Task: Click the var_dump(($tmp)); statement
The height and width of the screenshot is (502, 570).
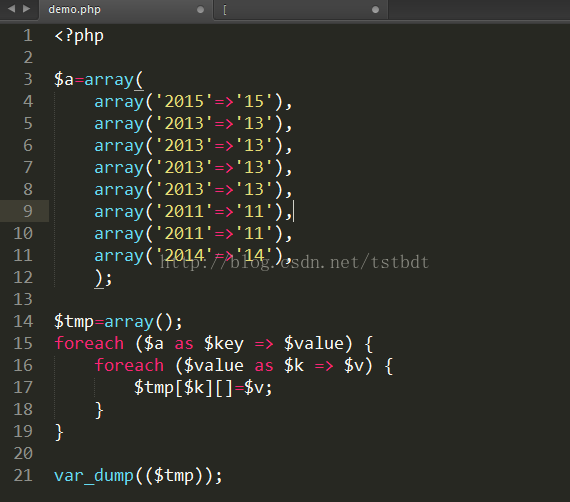Action: (138, 476)
